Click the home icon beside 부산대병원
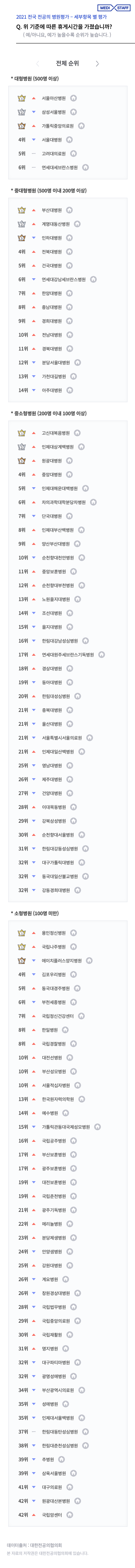Viewport: 135px width, 1568px height. pos(70,210)
